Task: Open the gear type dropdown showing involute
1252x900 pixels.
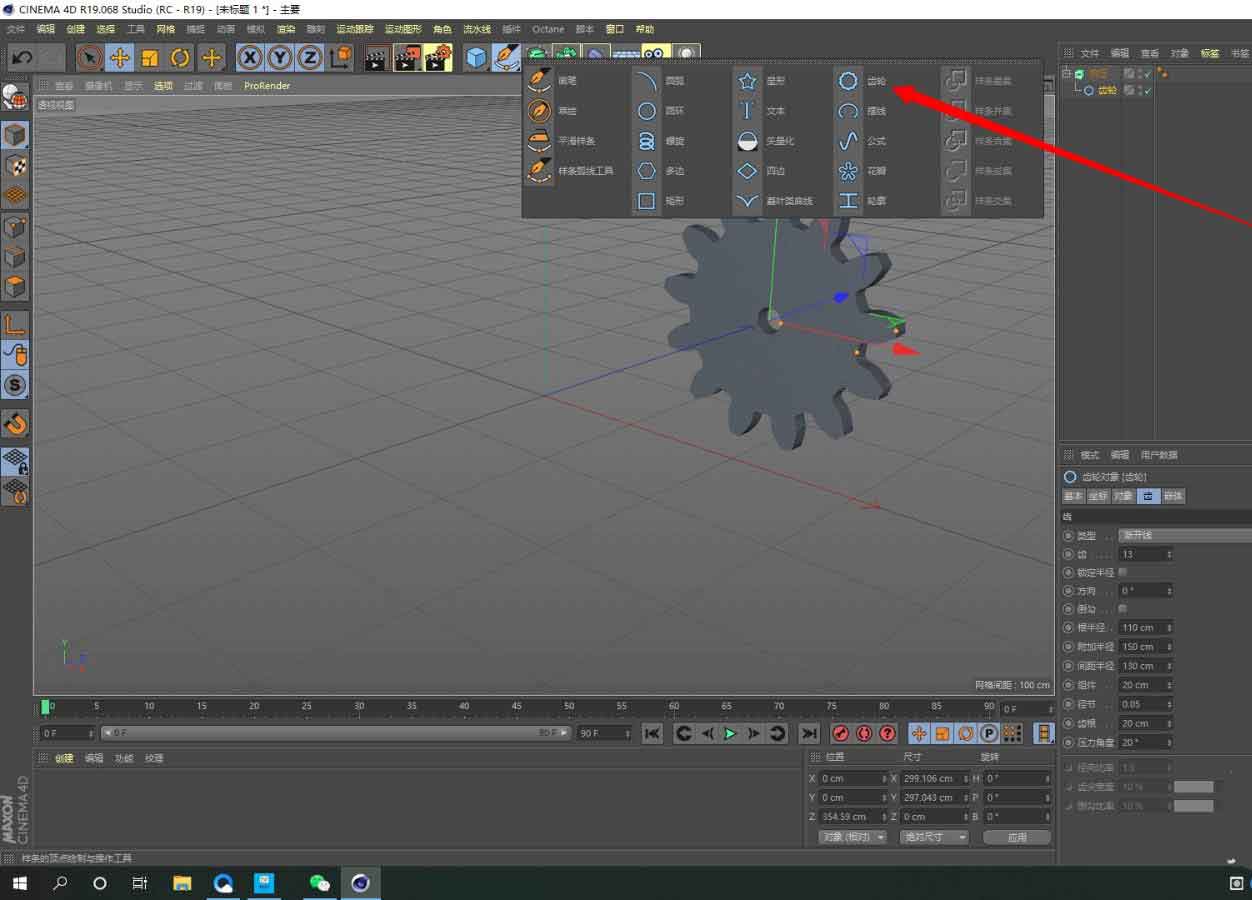Action: point(1185,535)
